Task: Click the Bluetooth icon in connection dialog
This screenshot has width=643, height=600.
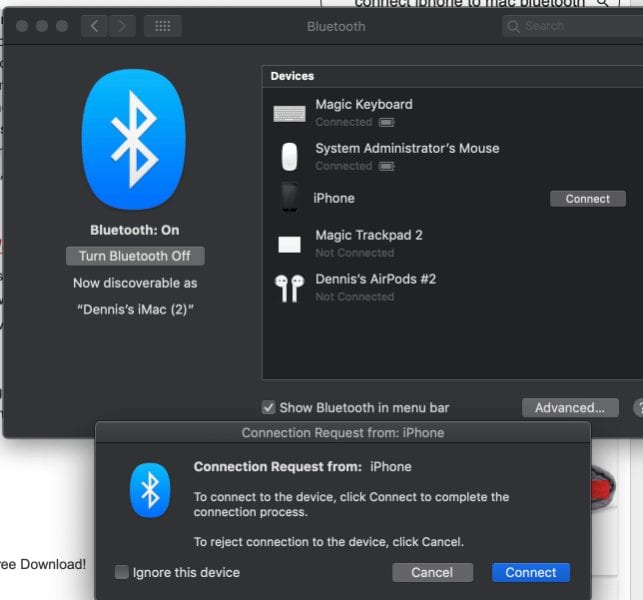Action: pos(150,490)
